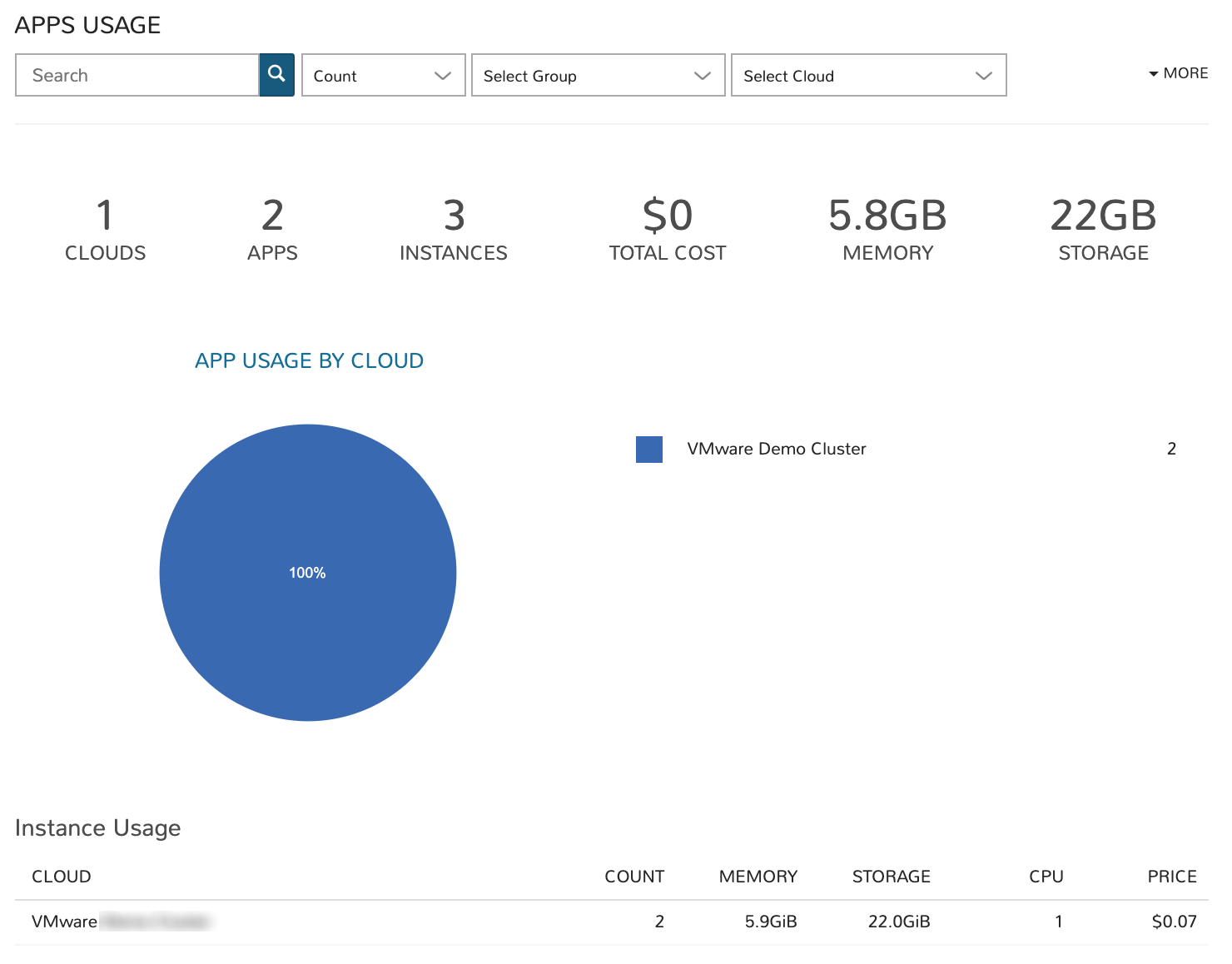
Task: Open the Select Group dropdown
Action: coord(598,75)
